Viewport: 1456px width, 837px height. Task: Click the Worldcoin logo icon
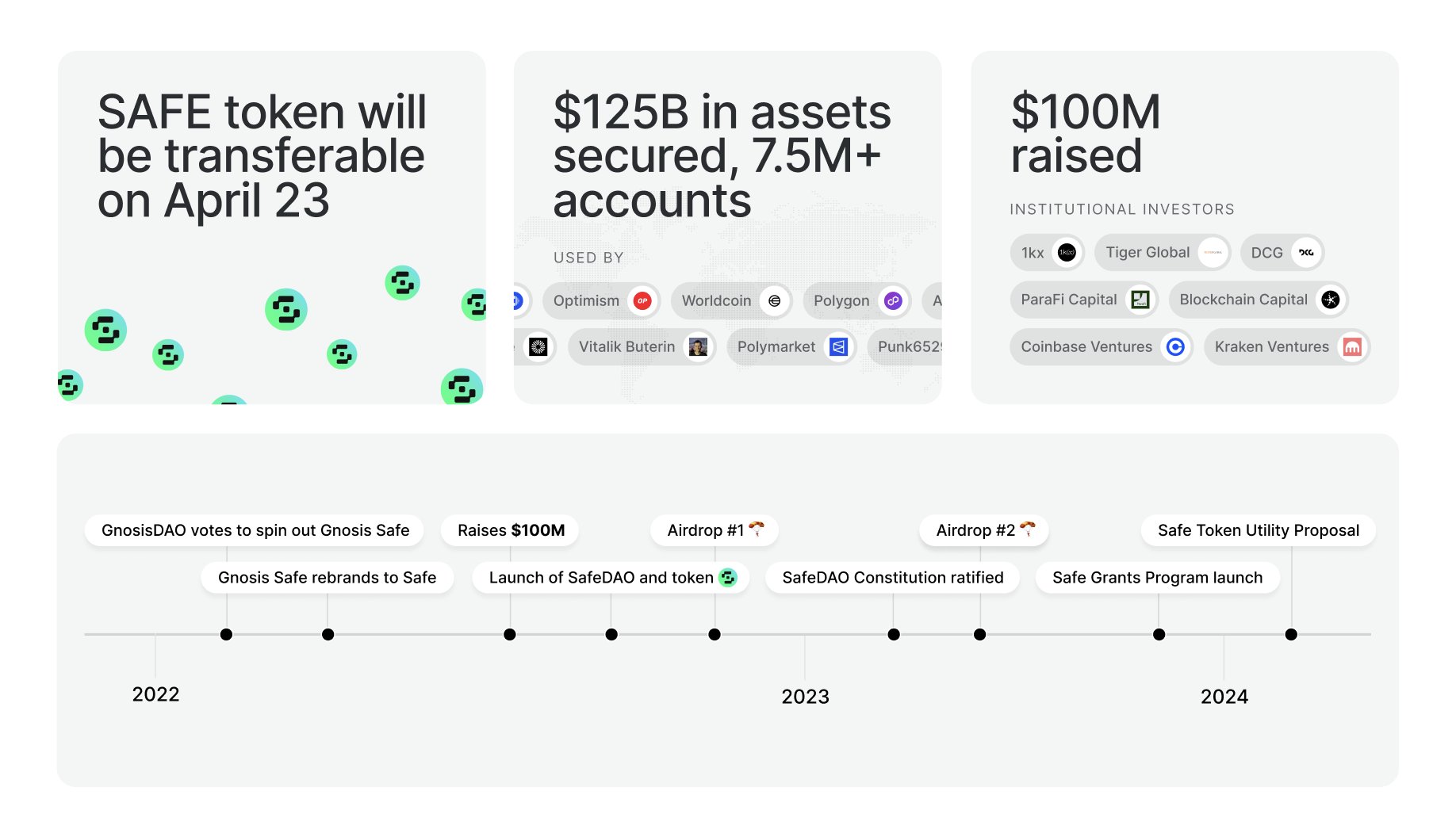click(774, 301)
